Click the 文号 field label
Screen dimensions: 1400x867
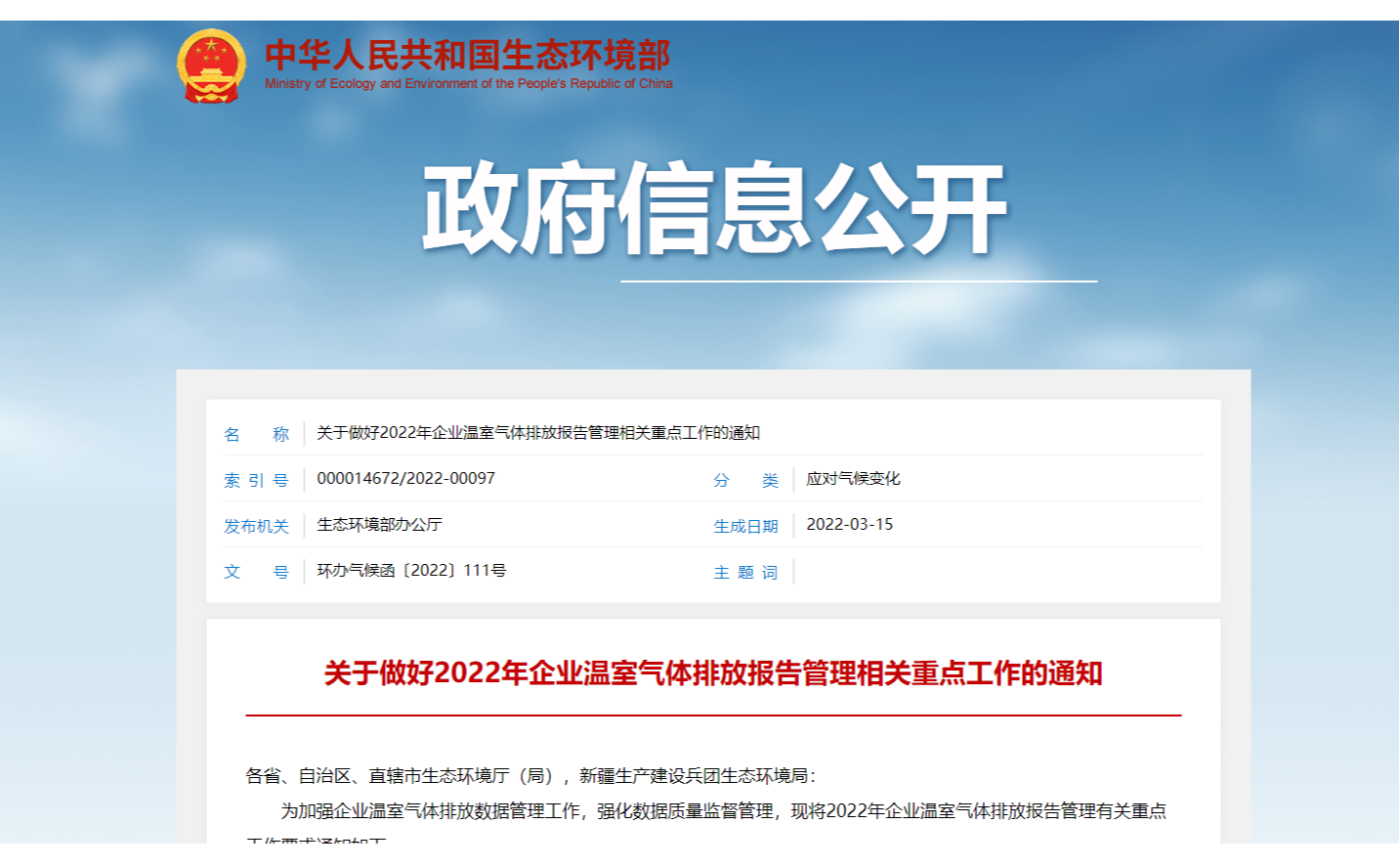tap(256, 572)
